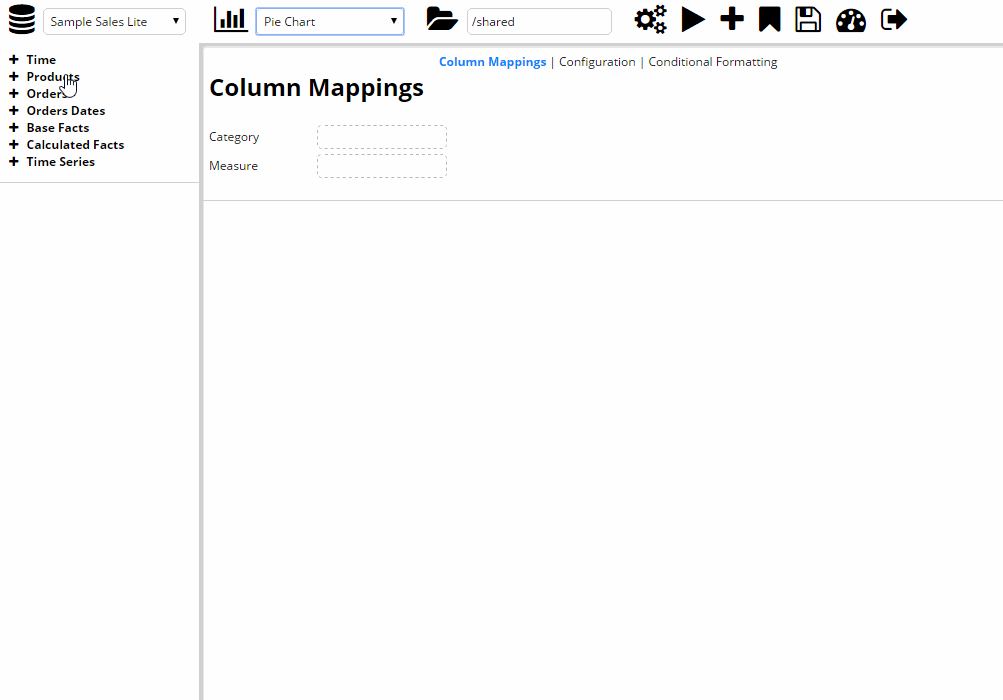
Task: Click the Measure drop target box
Action: pyautogui.click(x=382, y=166)
